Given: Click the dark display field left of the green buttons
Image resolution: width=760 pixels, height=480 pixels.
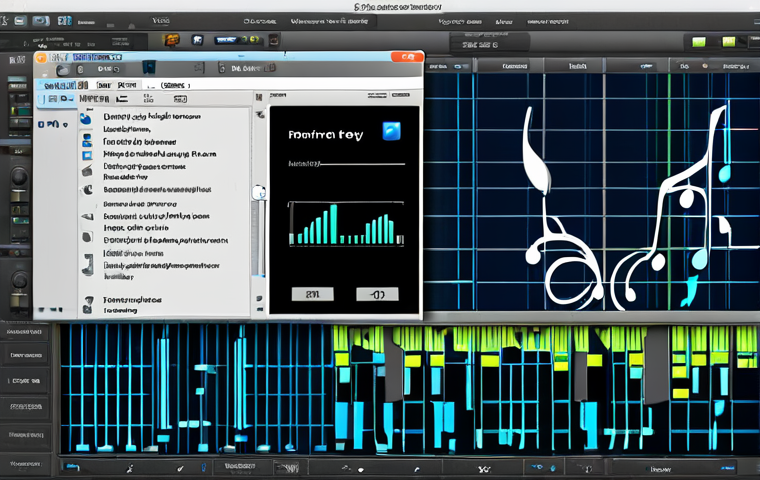Looking at the screenshot, I should [x=489, y=43].
